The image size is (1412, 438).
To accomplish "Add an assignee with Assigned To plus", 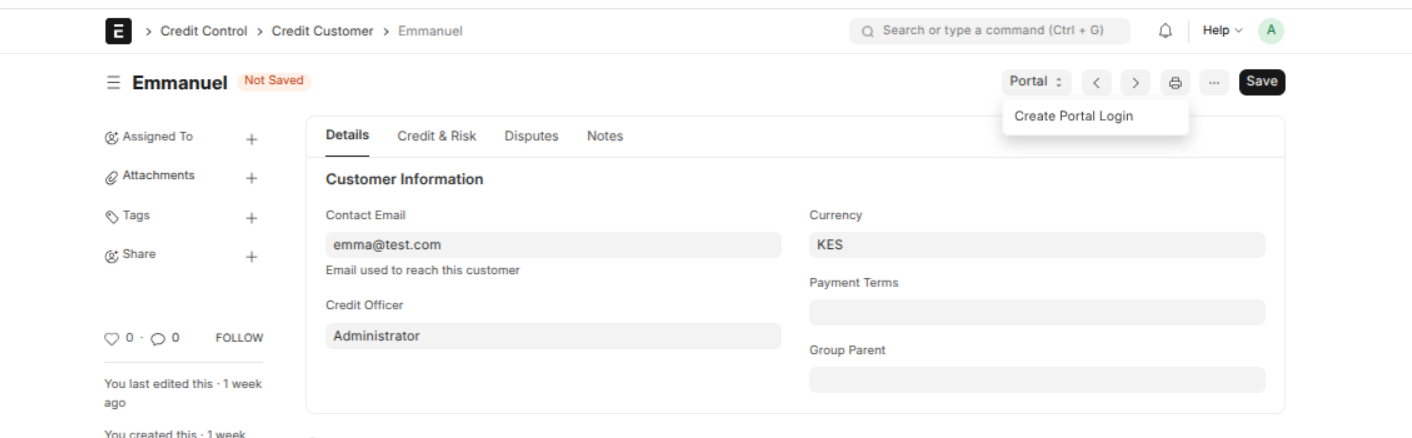I will (251, 139).
